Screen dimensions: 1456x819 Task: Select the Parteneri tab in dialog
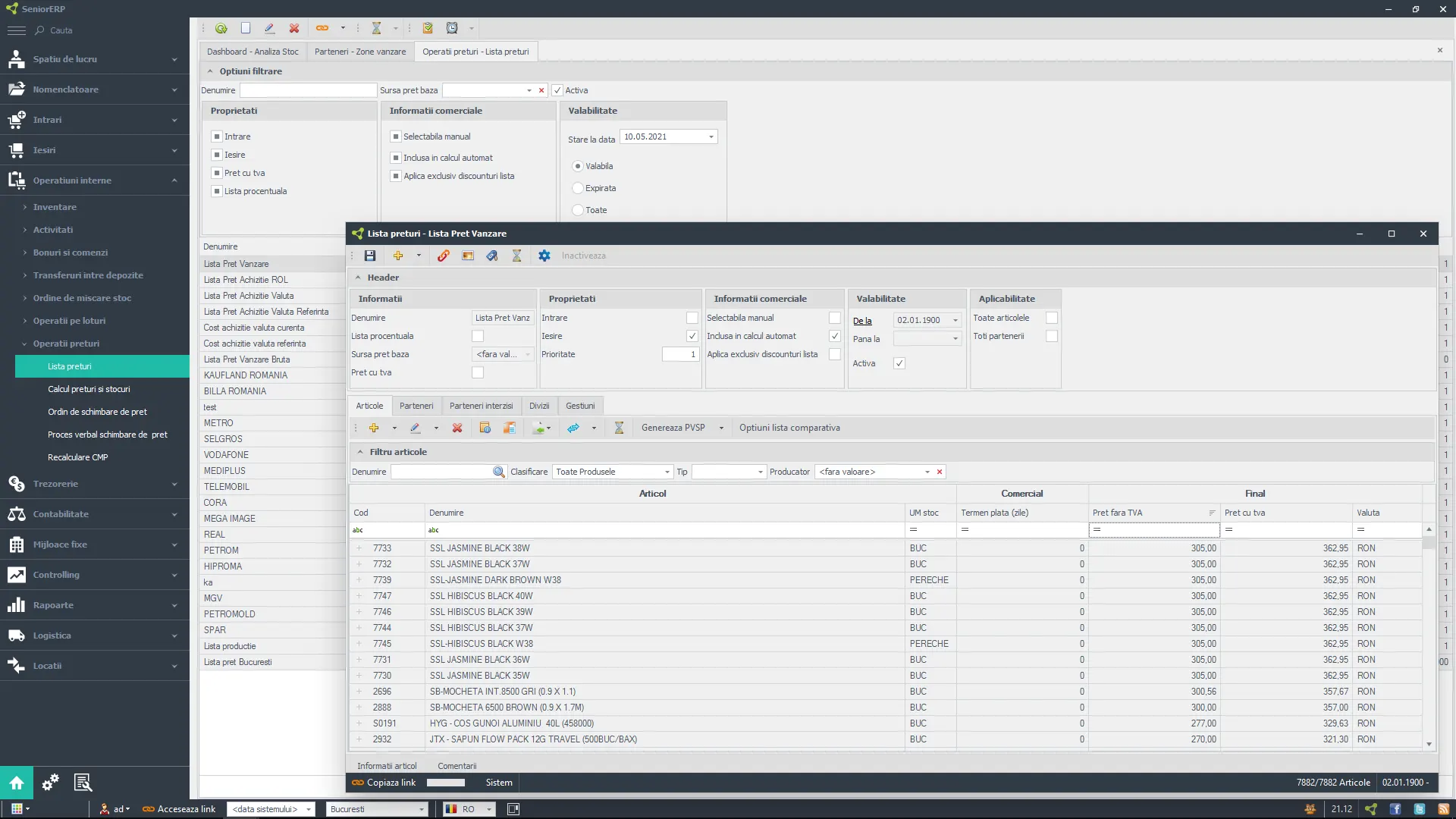pyautogui.click(x=417, y=406)
